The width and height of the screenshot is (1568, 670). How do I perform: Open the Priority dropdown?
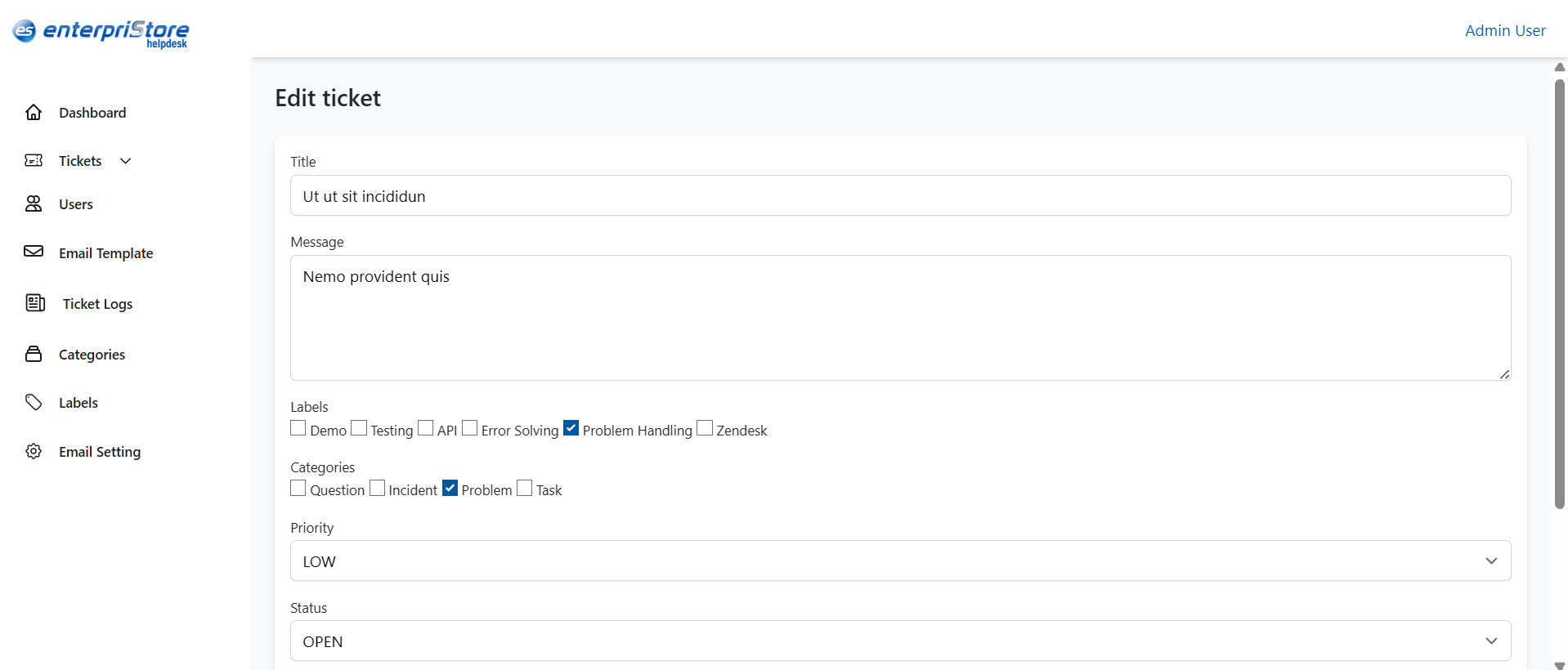(x=900, y=561)
